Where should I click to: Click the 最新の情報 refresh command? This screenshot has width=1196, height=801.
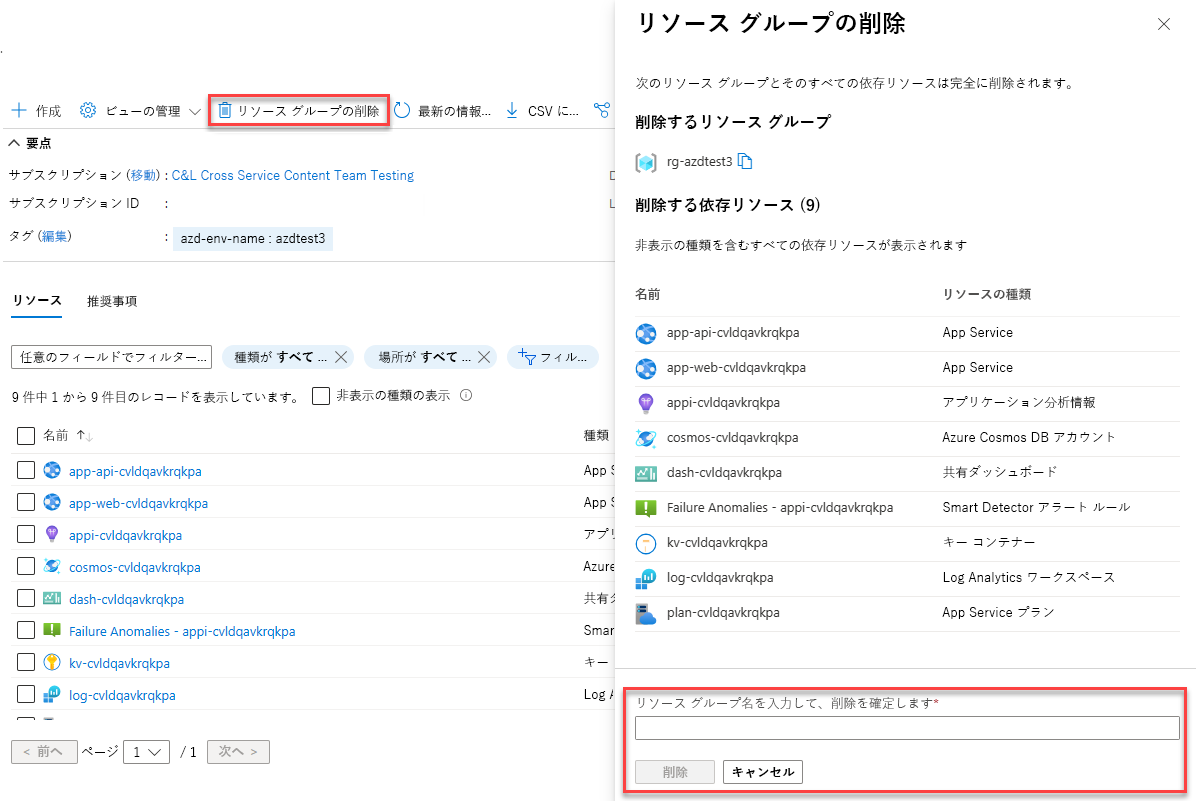pyautogui.click(x=442, y=111)
